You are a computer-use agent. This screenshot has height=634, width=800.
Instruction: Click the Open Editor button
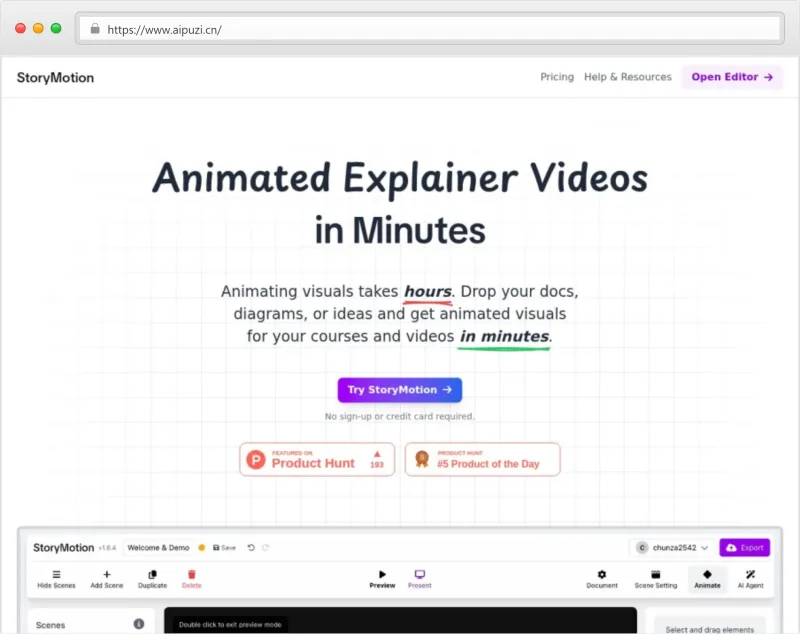tap(732, 77)
